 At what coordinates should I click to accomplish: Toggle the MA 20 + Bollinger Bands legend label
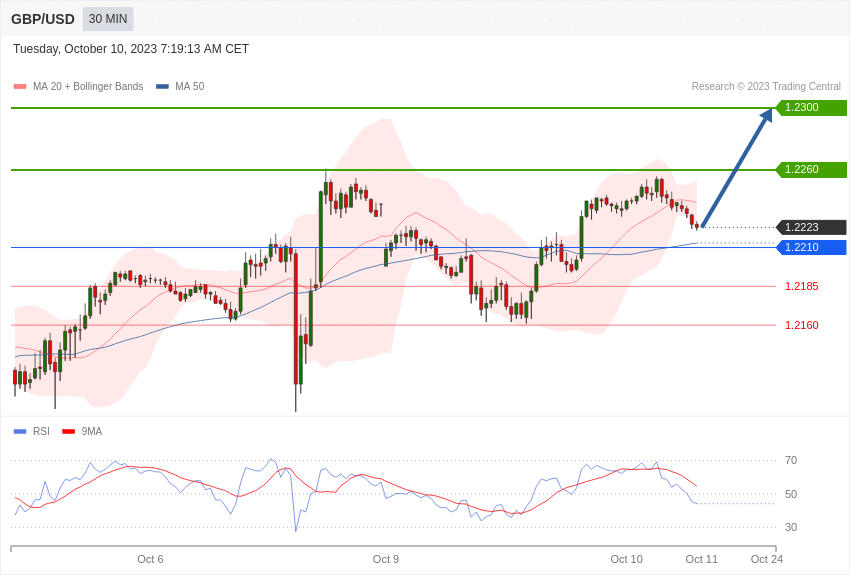[x=88, y=87]
